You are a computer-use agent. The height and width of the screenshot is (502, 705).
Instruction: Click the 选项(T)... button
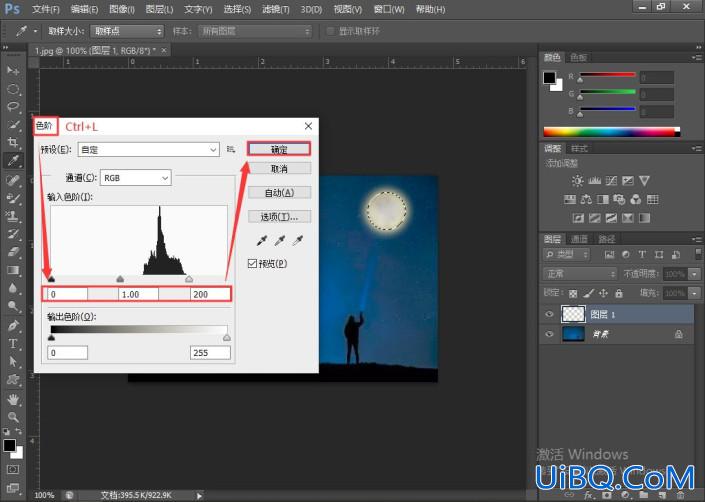point(279,217)
